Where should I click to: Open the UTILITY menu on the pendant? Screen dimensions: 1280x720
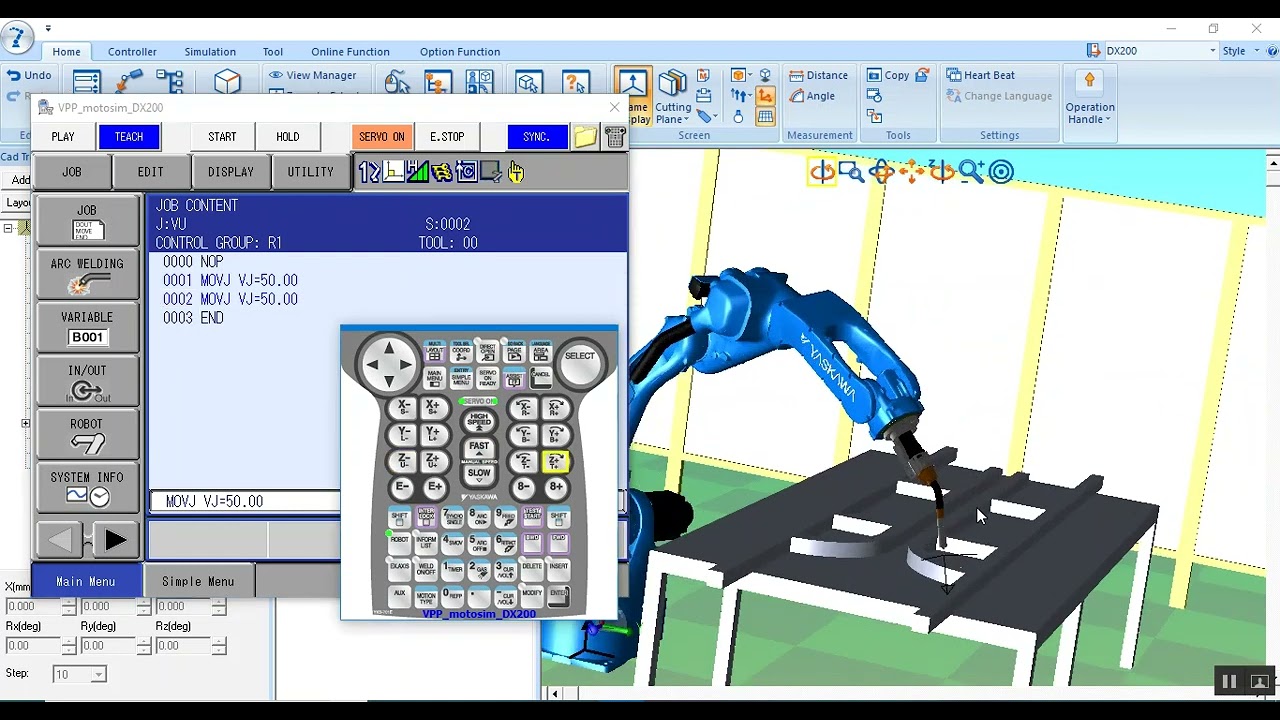click(311, 172)
